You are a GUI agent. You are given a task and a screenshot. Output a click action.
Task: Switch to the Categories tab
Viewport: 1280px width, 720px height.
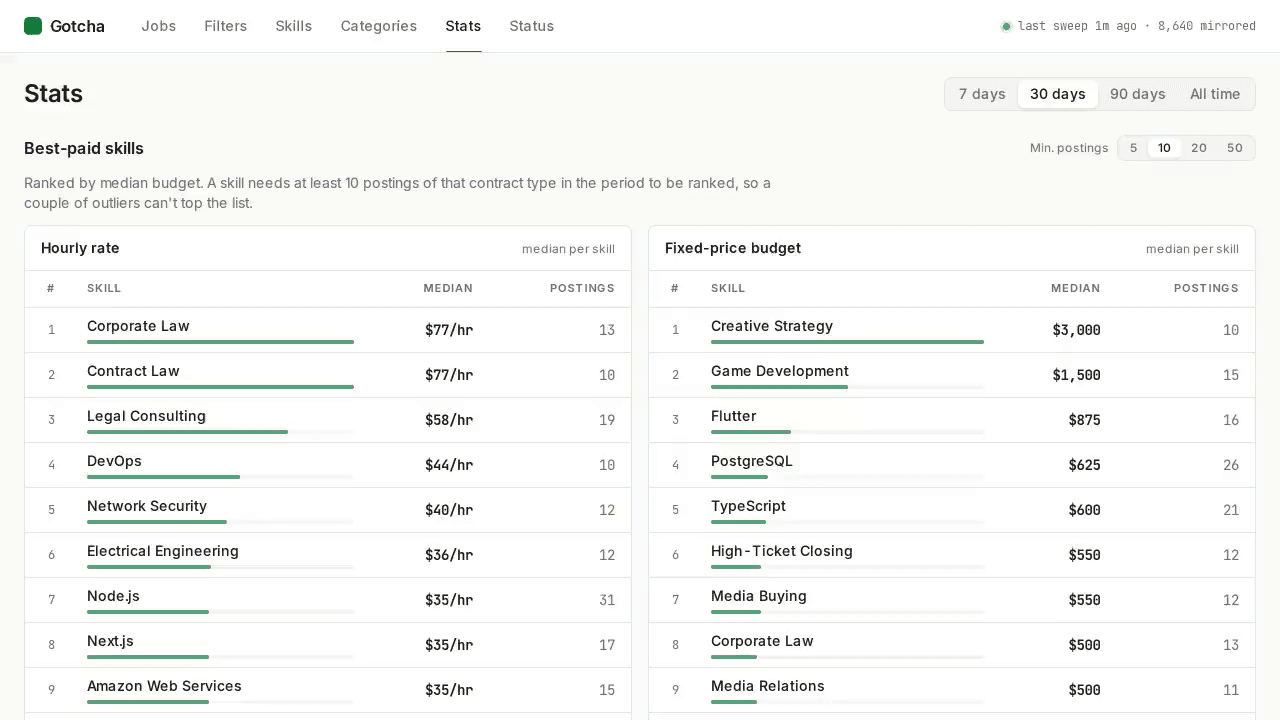pos(379,26)
